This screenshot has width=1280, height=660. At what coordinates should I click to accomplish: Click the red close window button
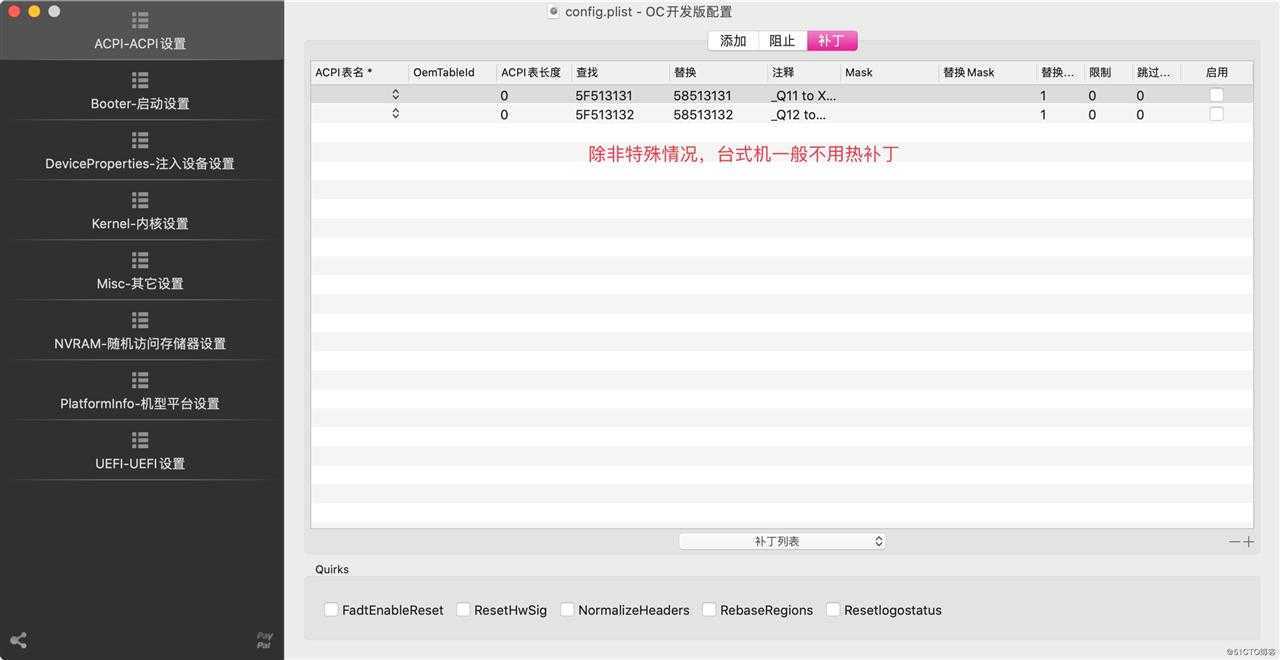pyautogui.click(x=14, y=11)
